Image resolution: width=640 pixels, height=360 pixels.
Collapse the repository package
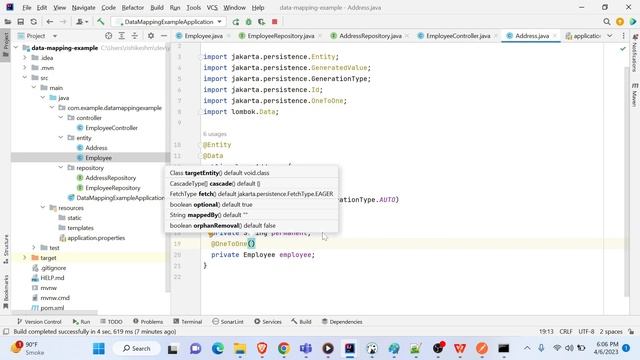(x=61, y=168)
